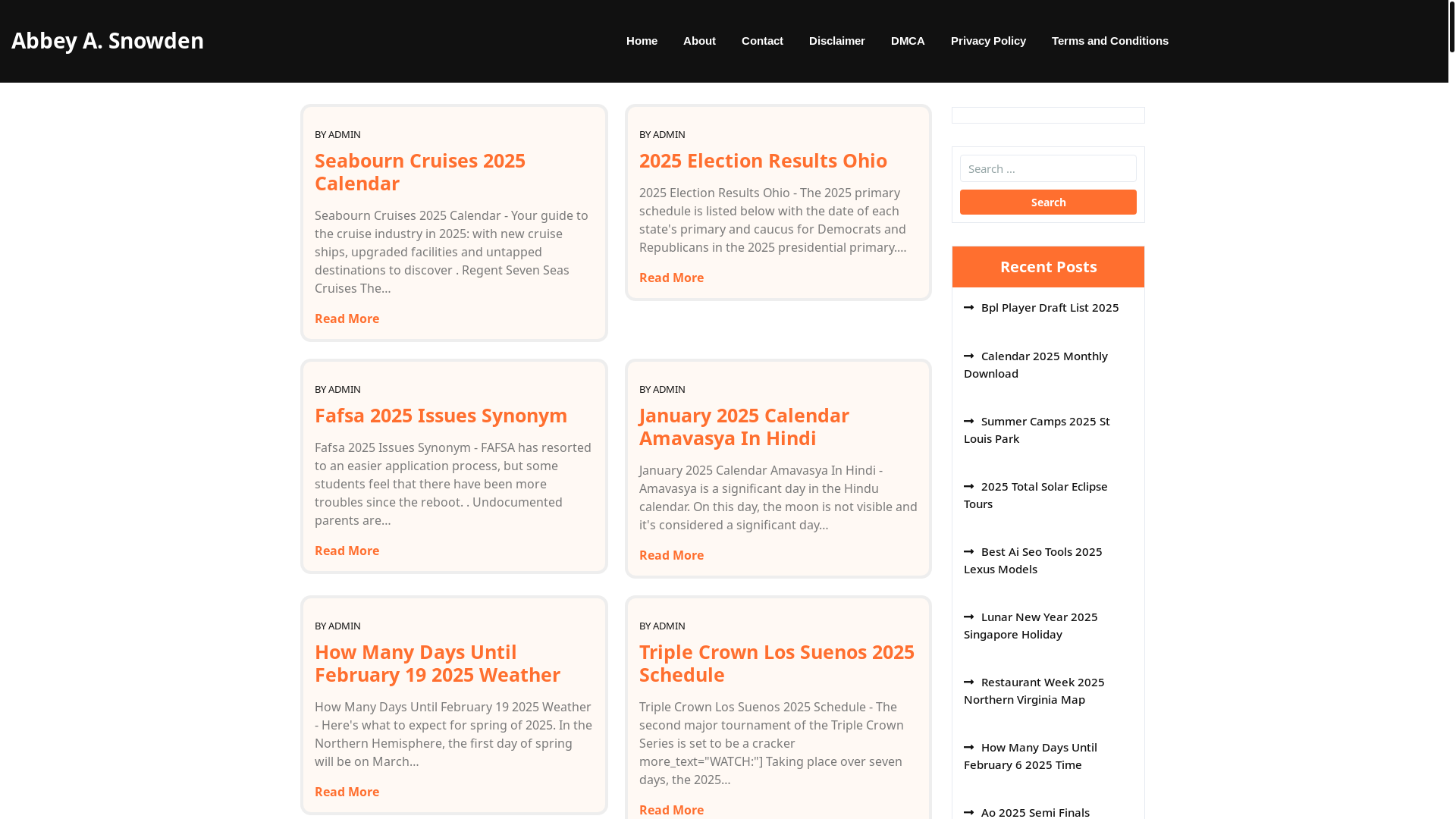
Task: Click arrow icon beside Best Ai Seo Tools
Action: pyautogui.click(x=968, y=551)
